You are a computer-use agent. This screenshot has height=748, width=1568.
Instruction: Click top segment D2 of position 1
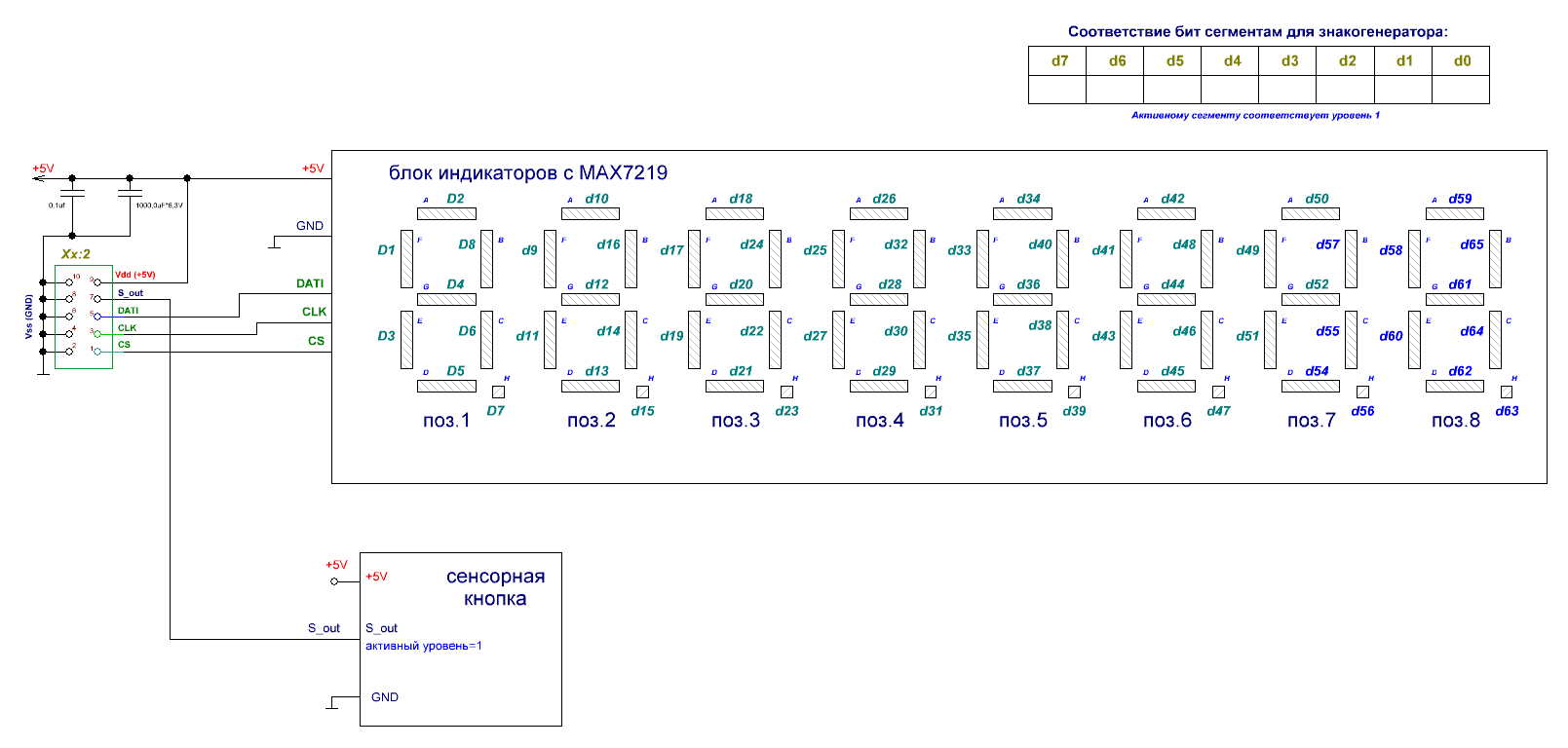(446, 213)
